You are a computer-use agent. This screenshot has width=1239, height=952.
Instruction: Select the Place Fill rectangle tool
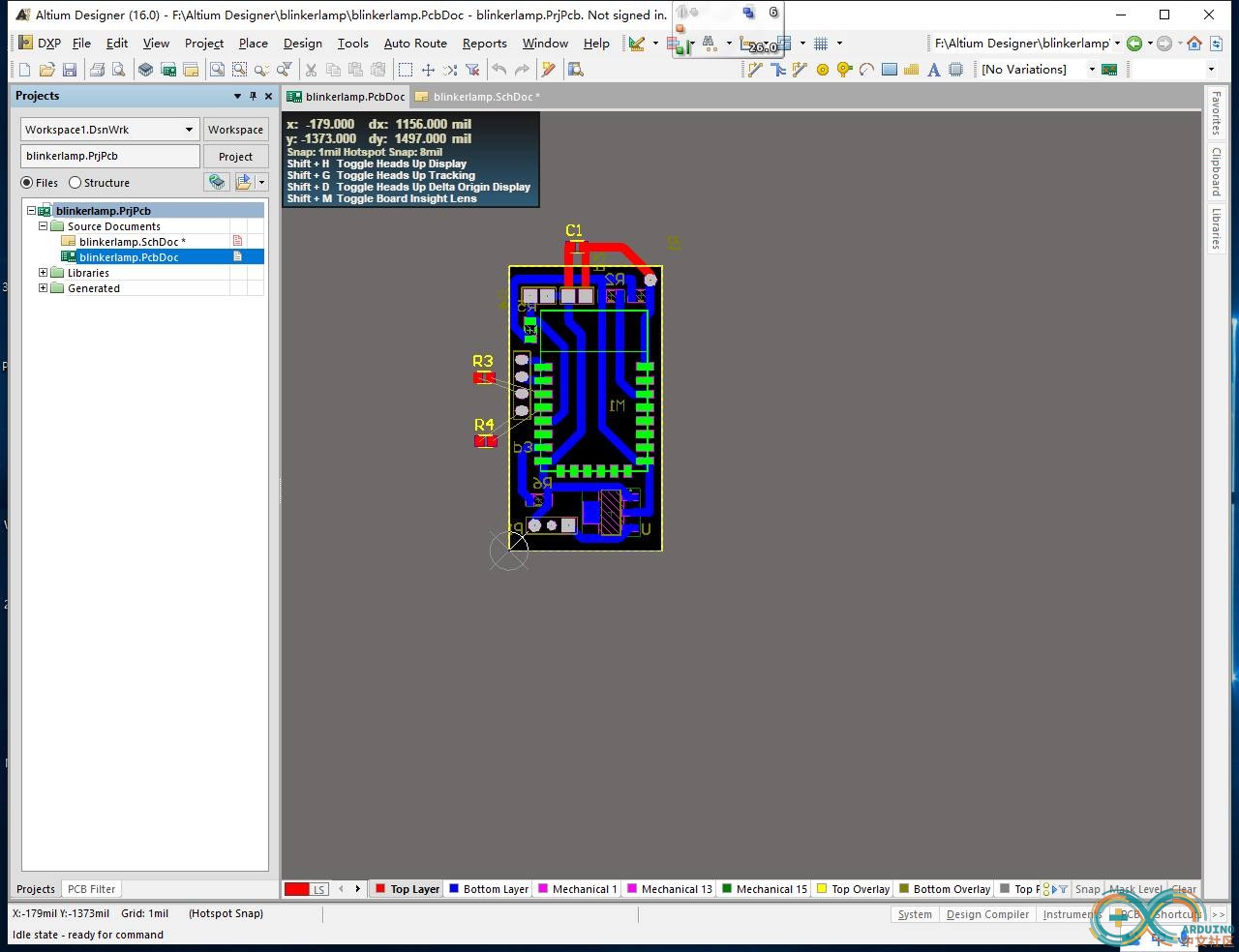pos(890,70)
